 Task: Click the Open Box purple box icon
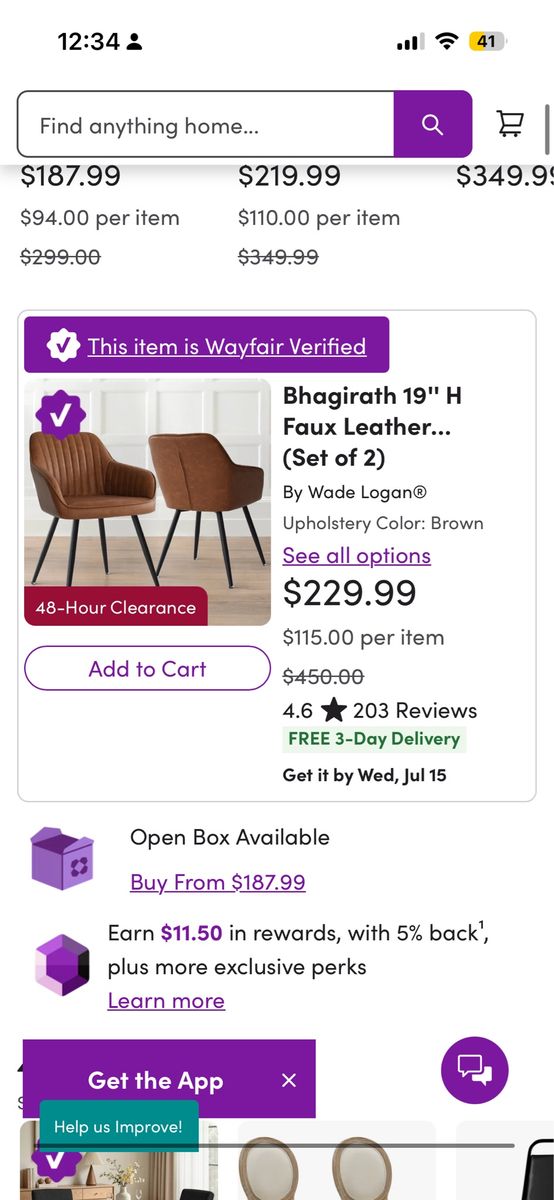click(x=62, y=858)
